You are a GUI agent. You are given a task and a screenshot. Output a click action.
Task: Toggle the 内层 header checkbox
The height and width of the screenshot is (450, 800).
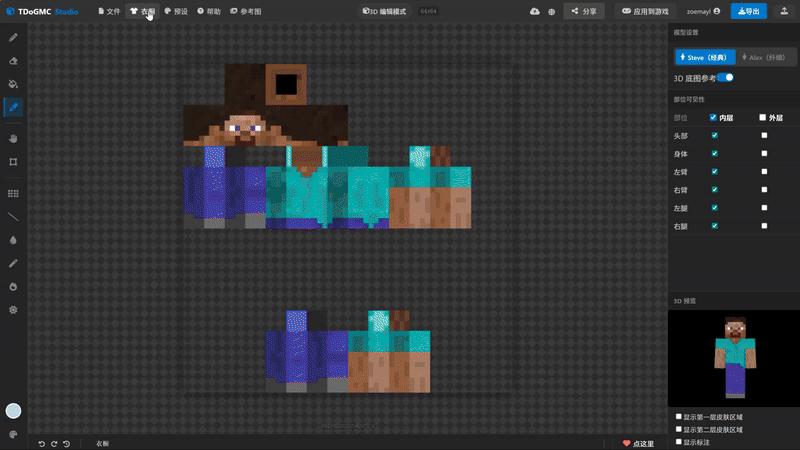click(x=713, y=117)
